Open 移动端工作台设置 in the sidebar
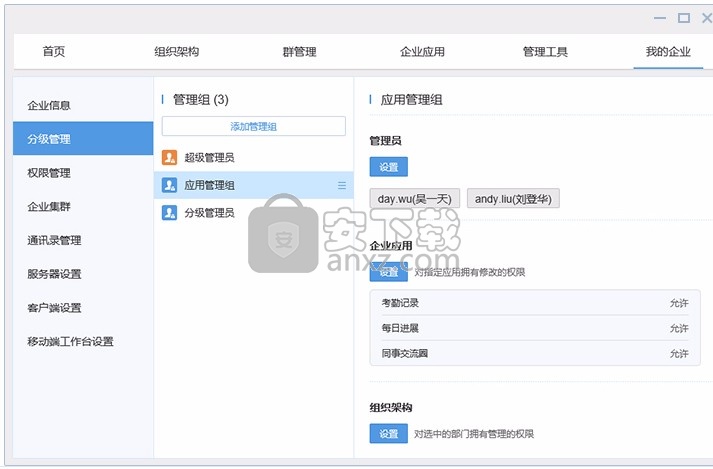713x469 pixels. (83, 341)
